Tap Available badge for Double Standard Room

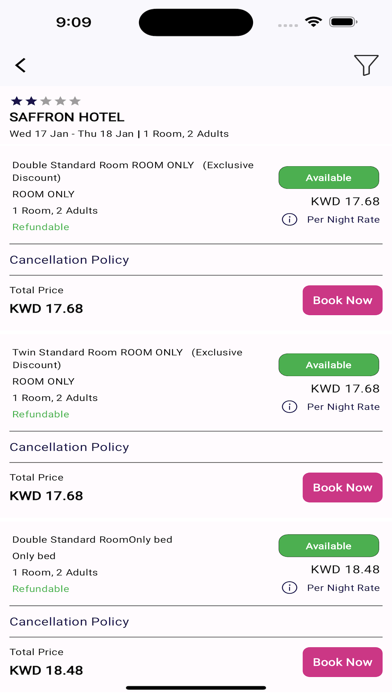click(329, 178)
